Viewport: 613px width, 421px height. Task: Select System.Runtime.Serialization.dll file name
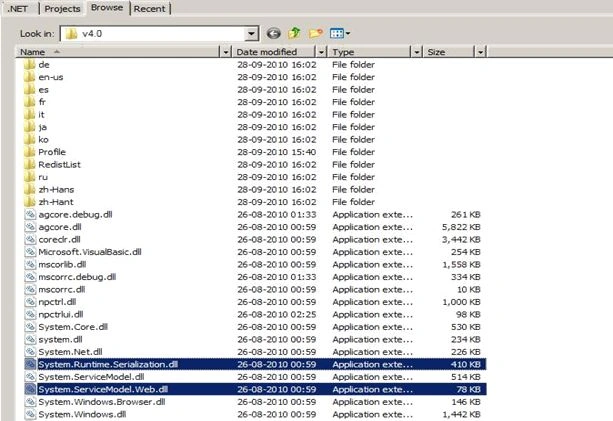point(108,365)
